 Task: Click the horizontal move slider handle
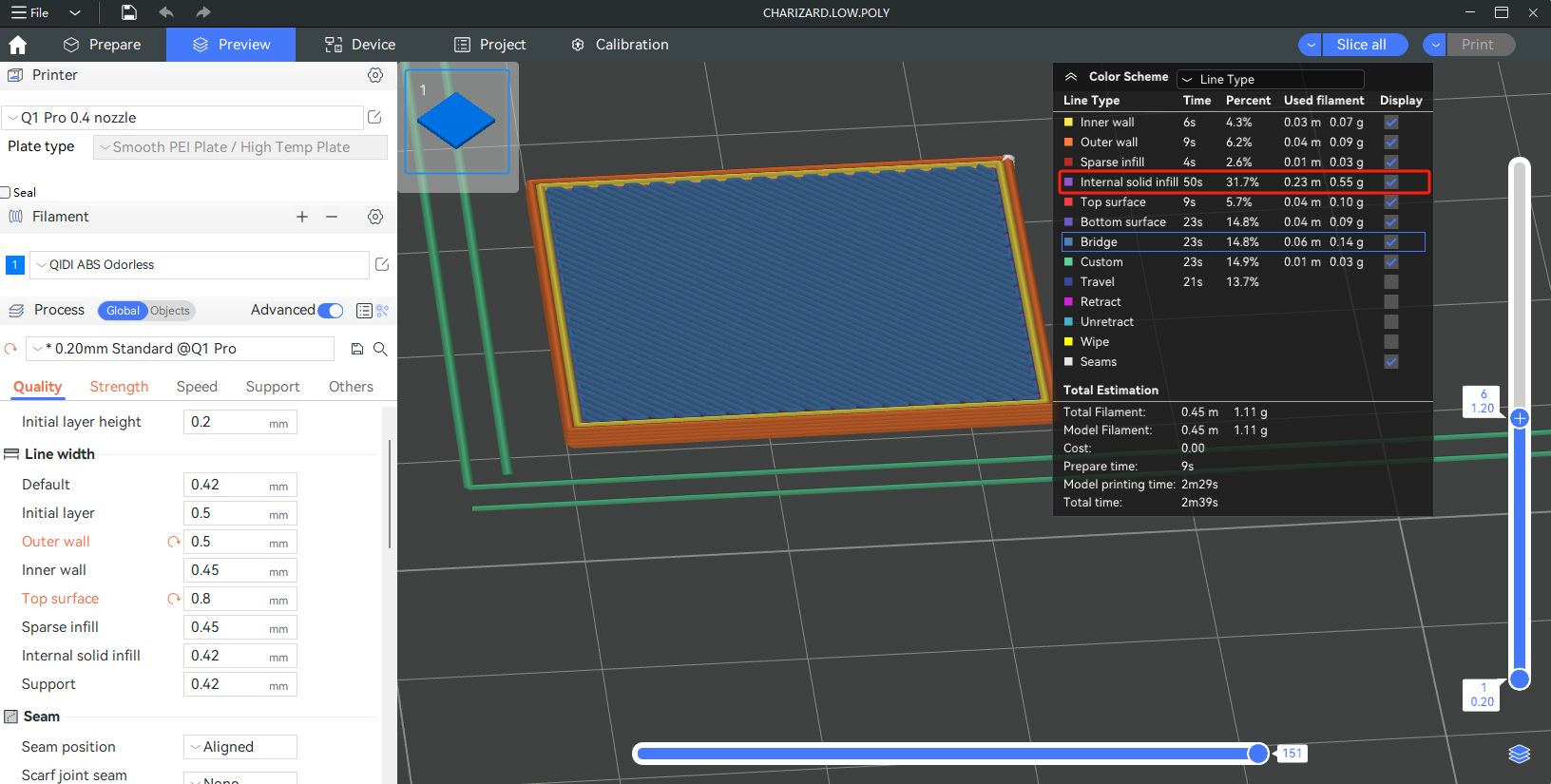(1258, 754)
